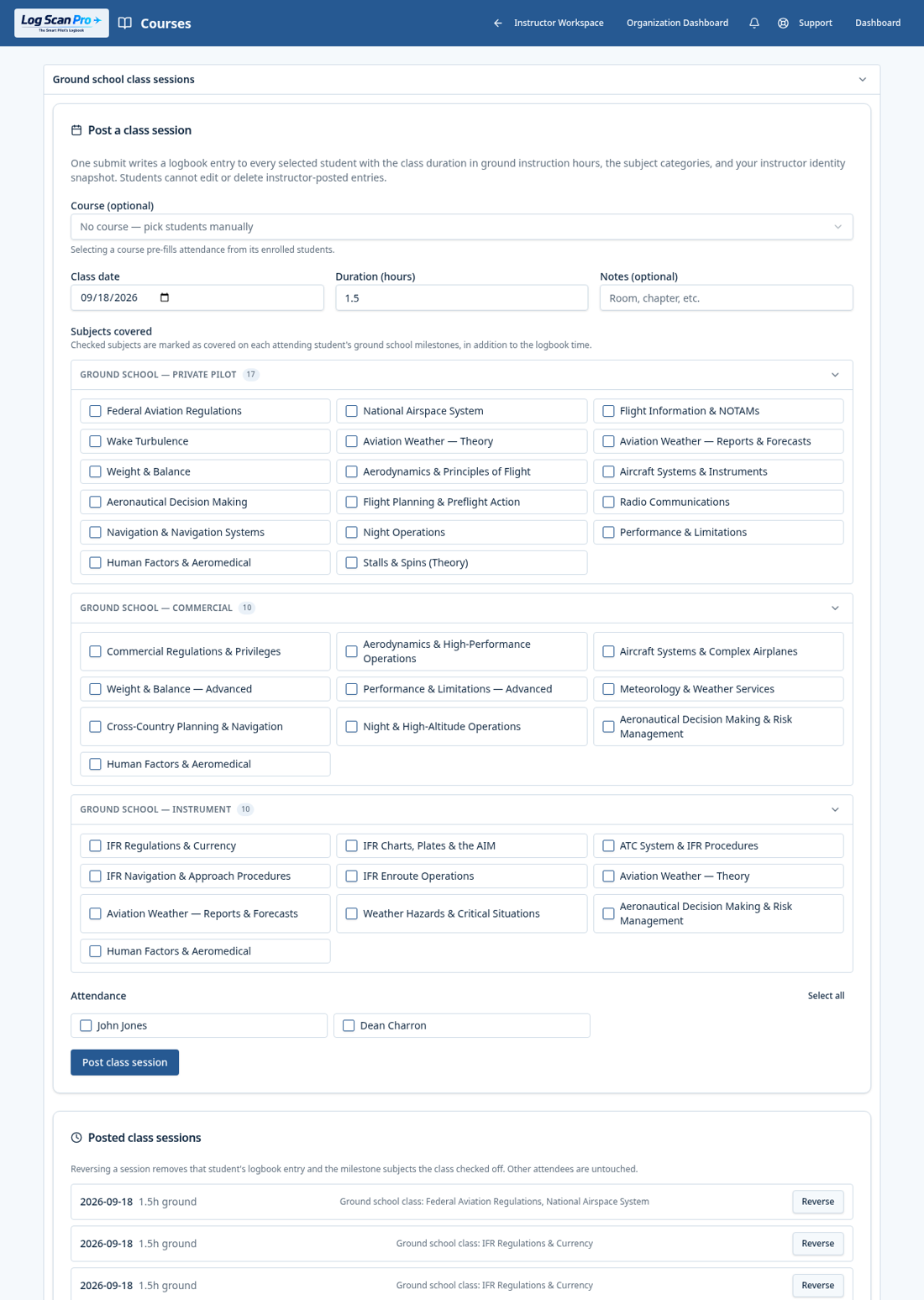Click the Duration (hours) field
The height and width of the screenshot is (1300, 924).
462,297
